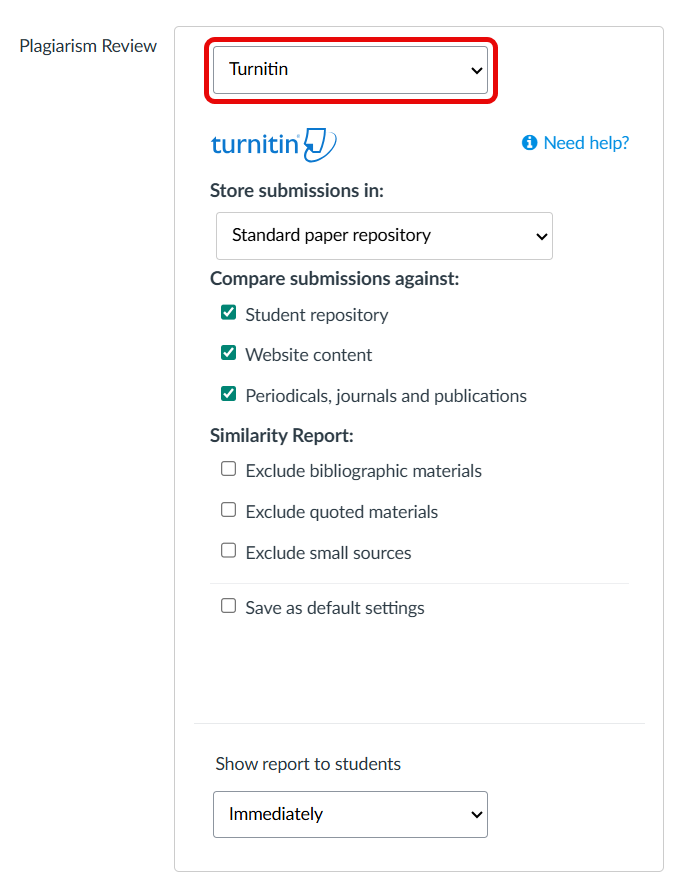Click the Similarity Report heading
The height and width of the screenshot is (884, 676).
(282, 435)
